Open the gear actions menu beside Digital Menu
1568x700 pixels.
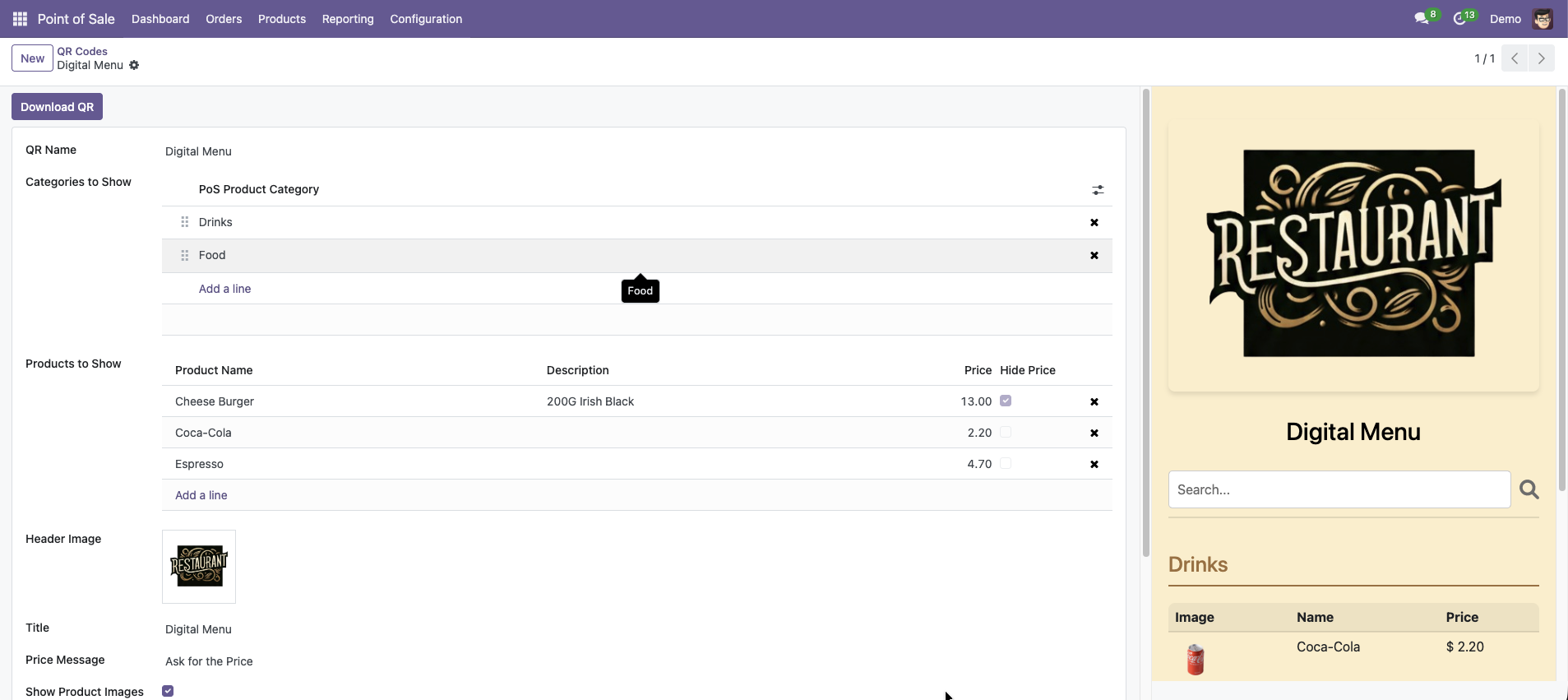(x=134, y=65)
